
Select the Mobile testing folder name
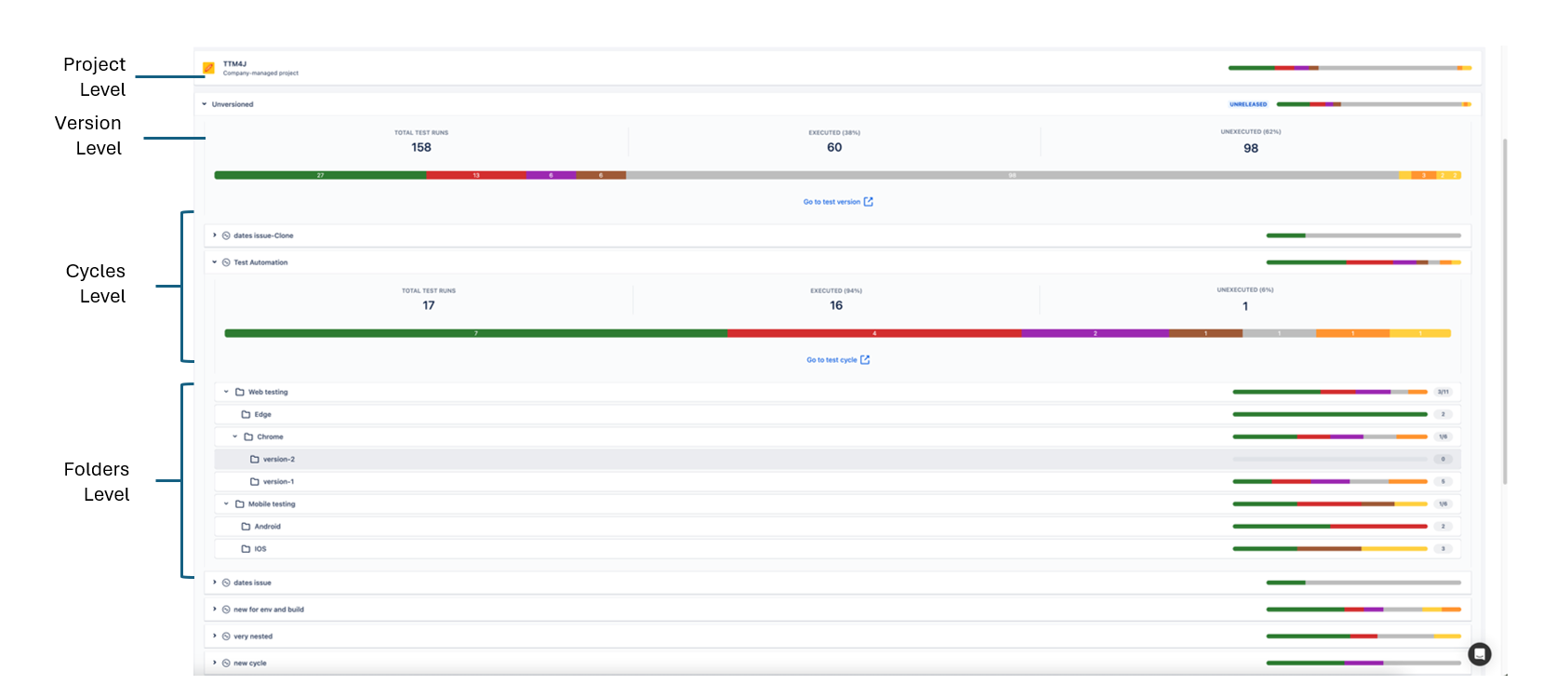click(272, 503)
